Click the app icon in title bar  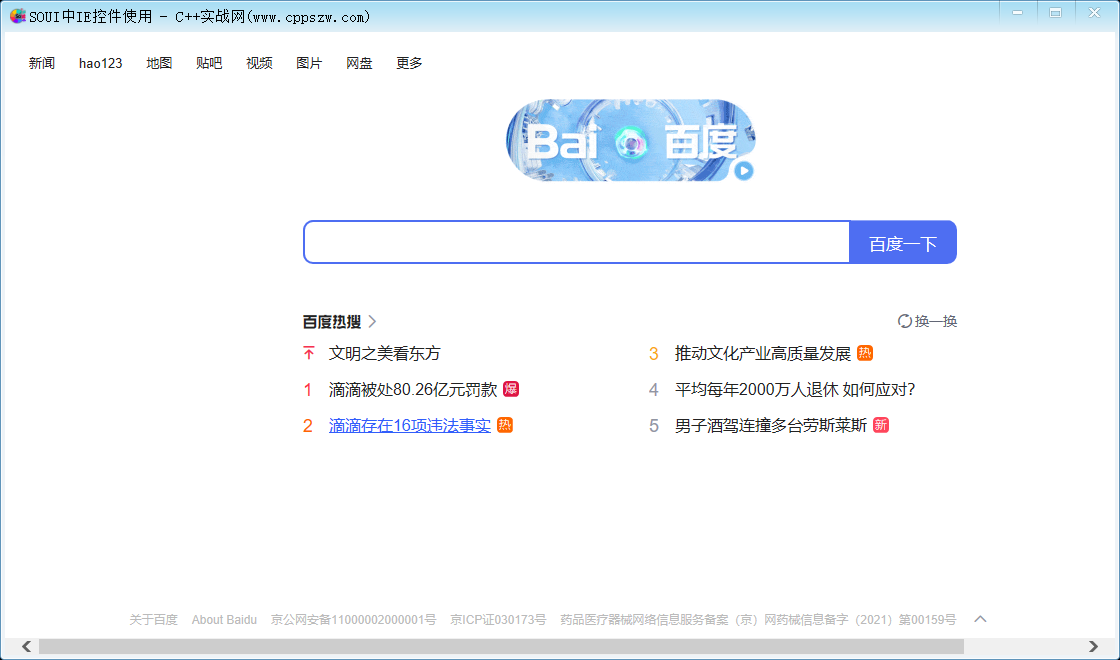click(18, 16)
